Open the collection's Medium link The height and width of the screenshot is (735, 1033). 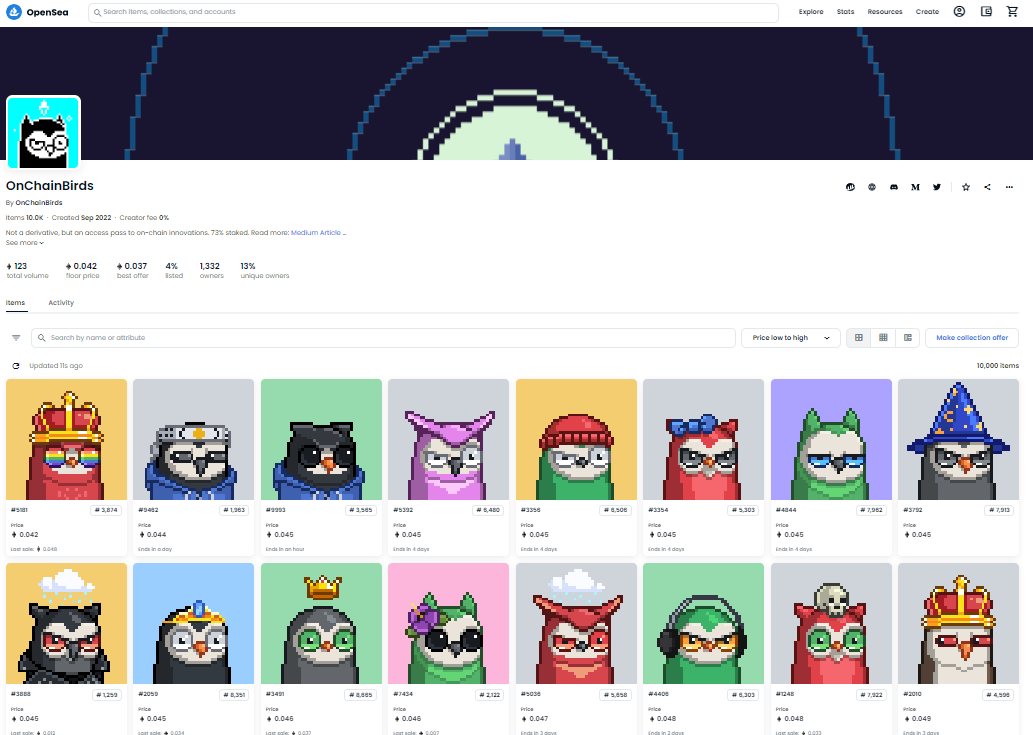point(915,187)
